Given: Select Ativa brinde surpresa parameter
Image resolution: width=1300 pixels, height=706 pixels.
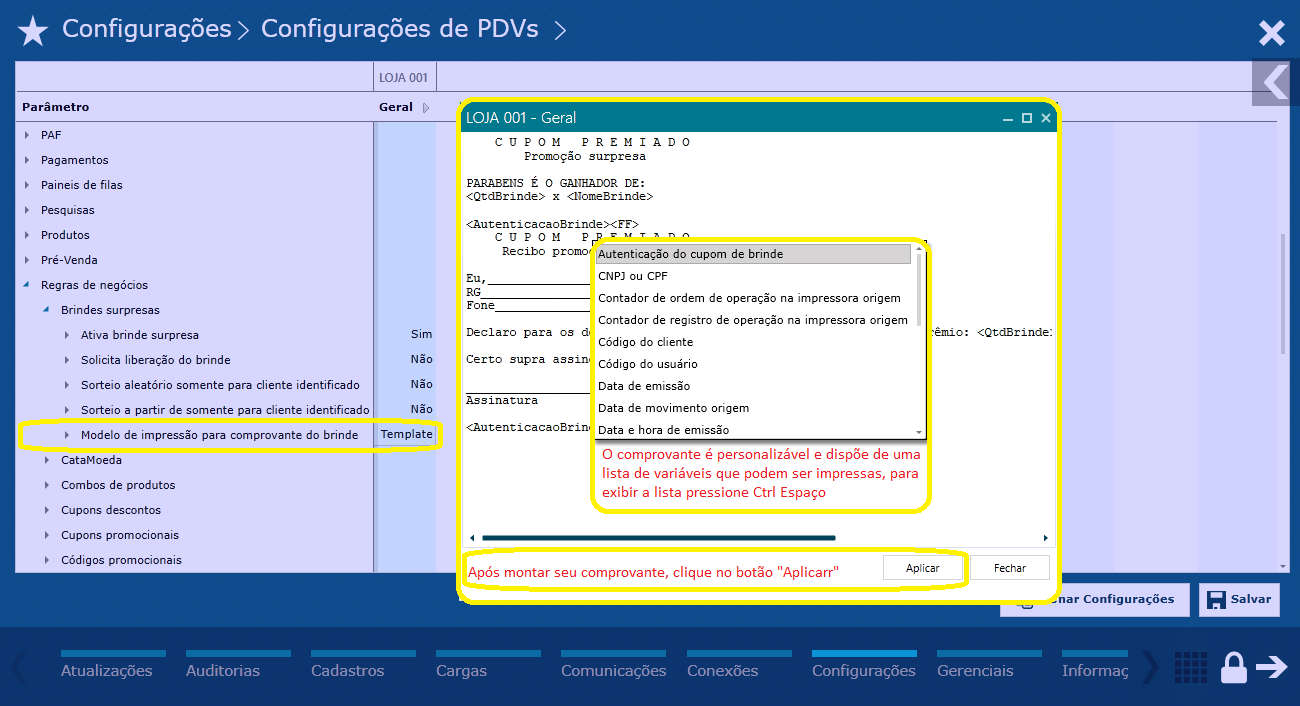Looking at the screenshot, I should (x=140, y=335).
